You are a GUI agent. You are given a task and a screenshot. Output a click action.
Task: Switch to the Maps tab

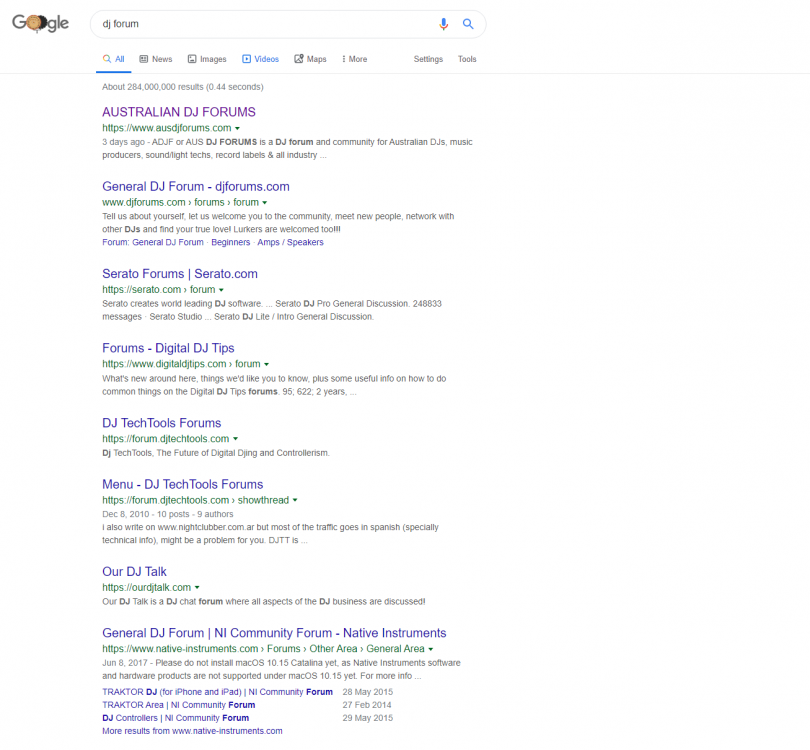[x=310, y=59]
